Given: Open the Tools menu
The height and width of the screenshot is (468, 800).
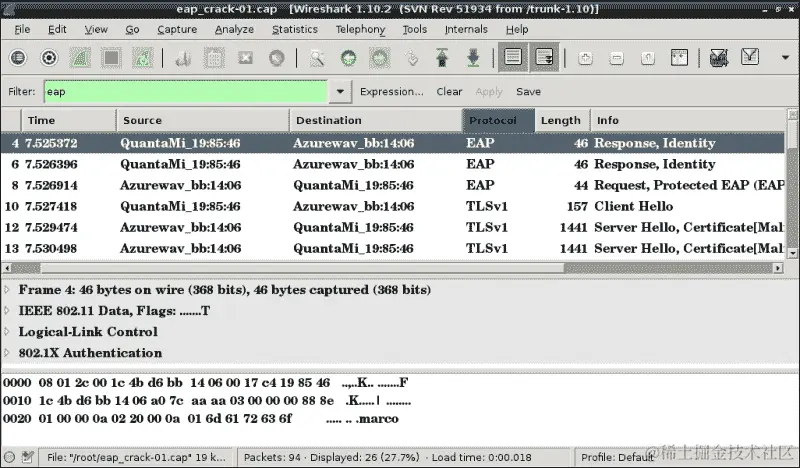Looking at the screenshot, I should point(414,30).
